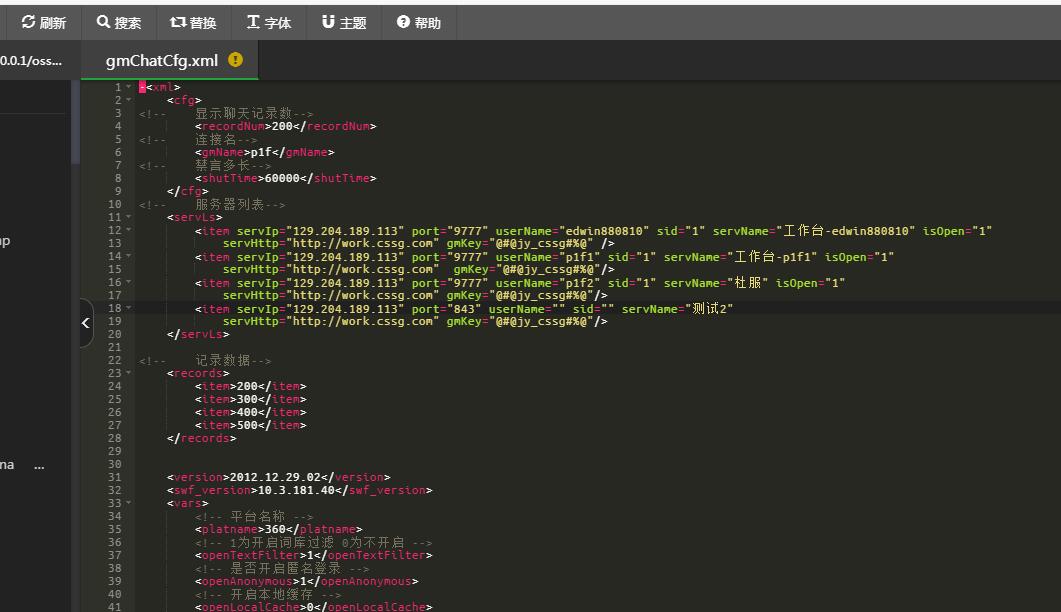
Task: Click the port value 843
Action: point(464,309)
